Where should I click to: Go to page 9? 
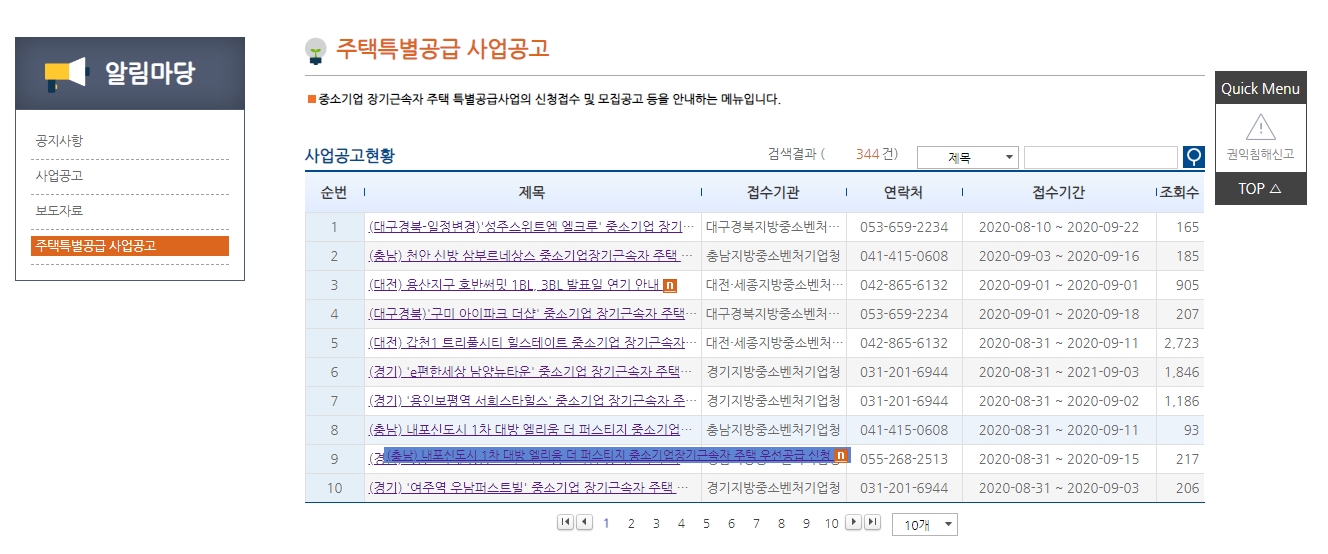point(806,523)
